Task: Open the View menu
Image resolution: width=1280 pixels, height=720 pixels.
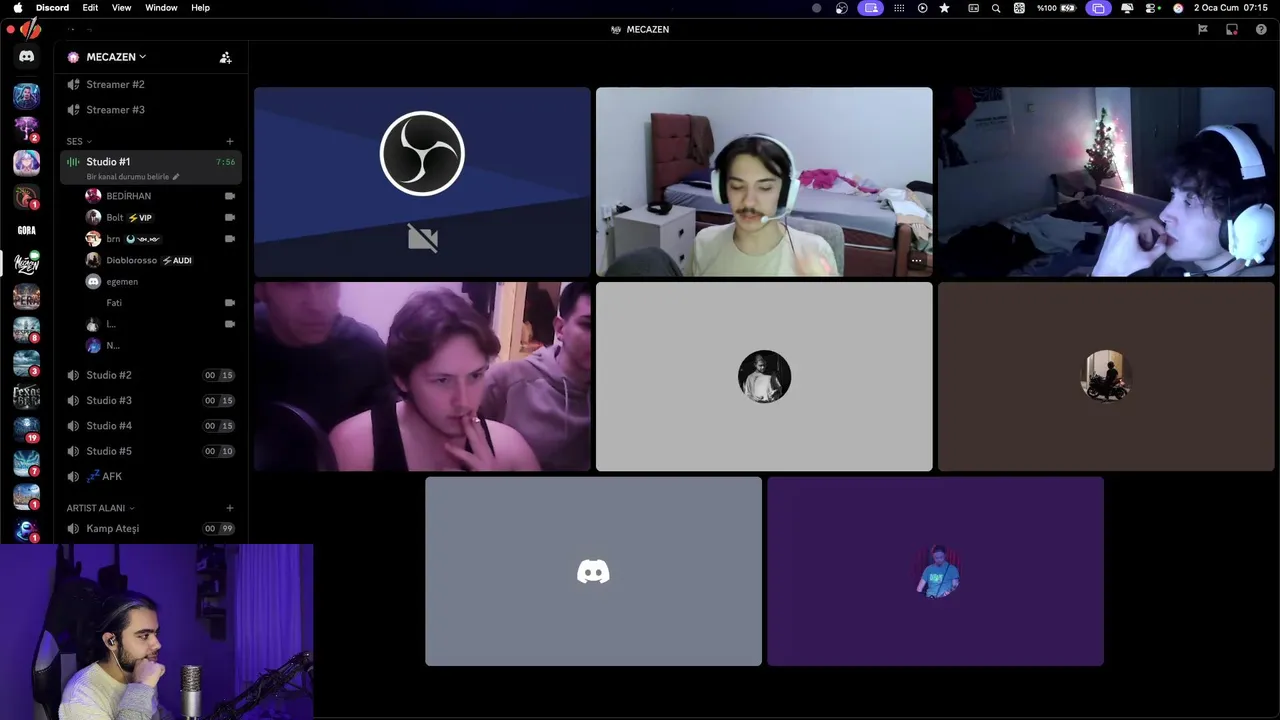Action: 121,7
